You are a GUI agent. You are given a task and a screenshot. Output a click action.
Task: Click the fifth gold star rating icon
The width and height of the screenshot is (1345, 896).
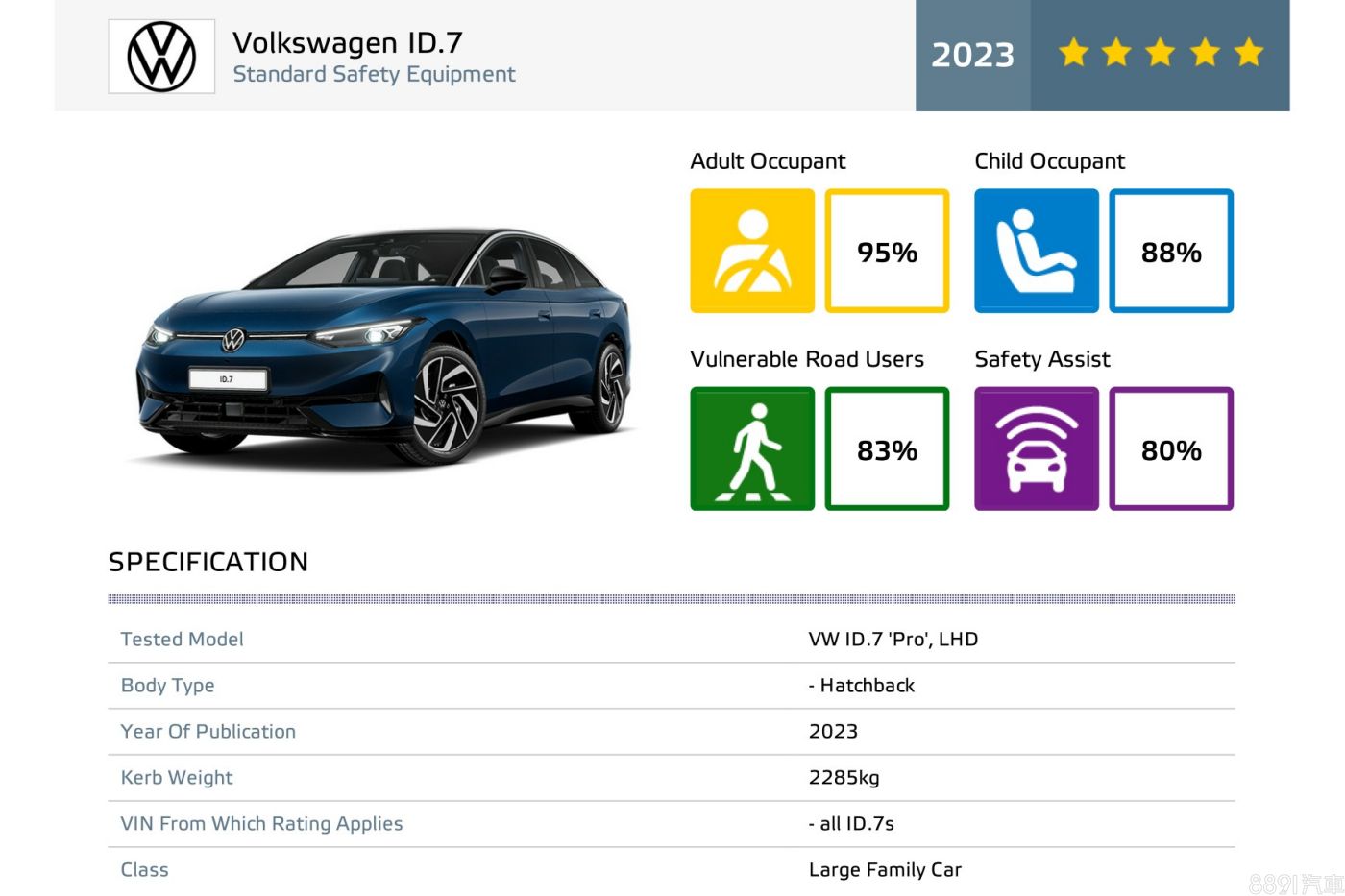[x=1248, y=53]
